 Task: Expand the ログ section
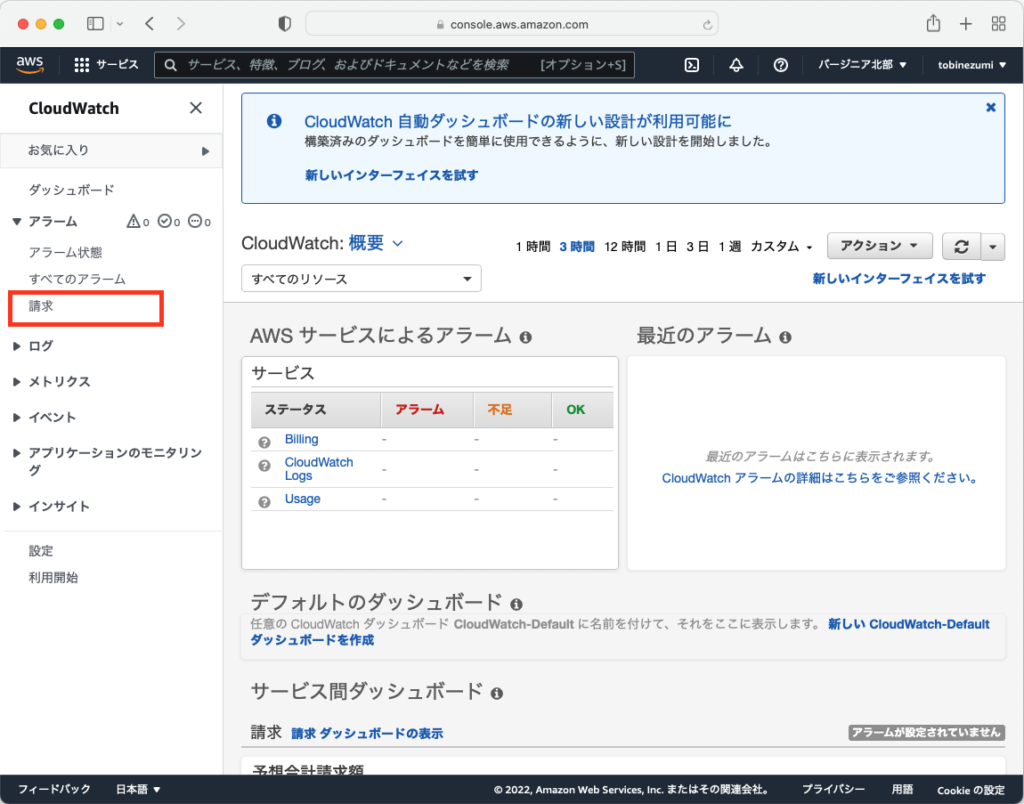17,346
